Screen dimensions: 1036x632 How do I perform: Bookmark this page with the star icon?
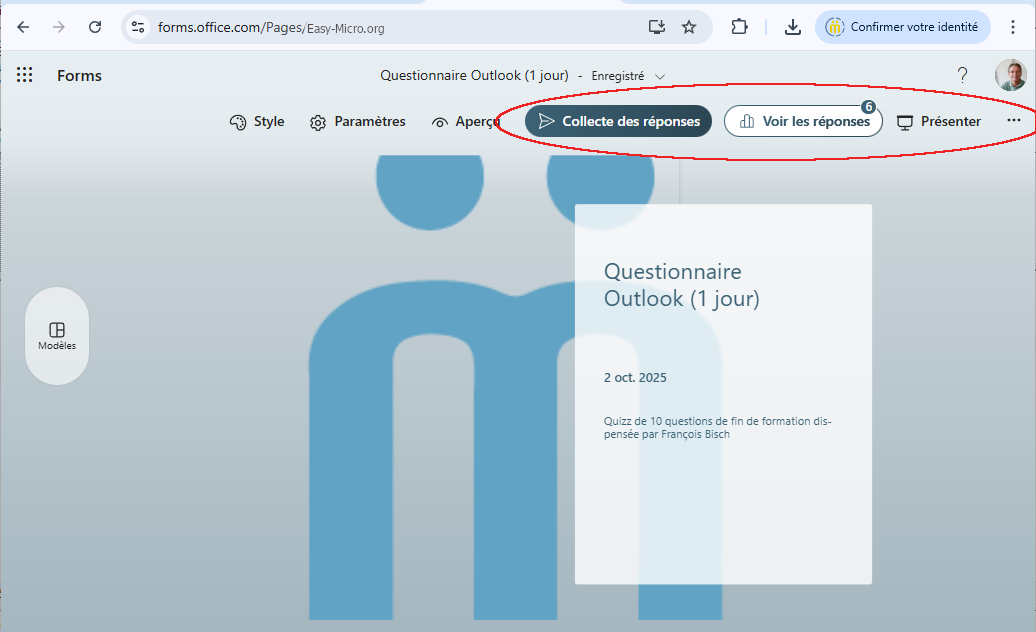pyautogui.click(x=689, y=27)
